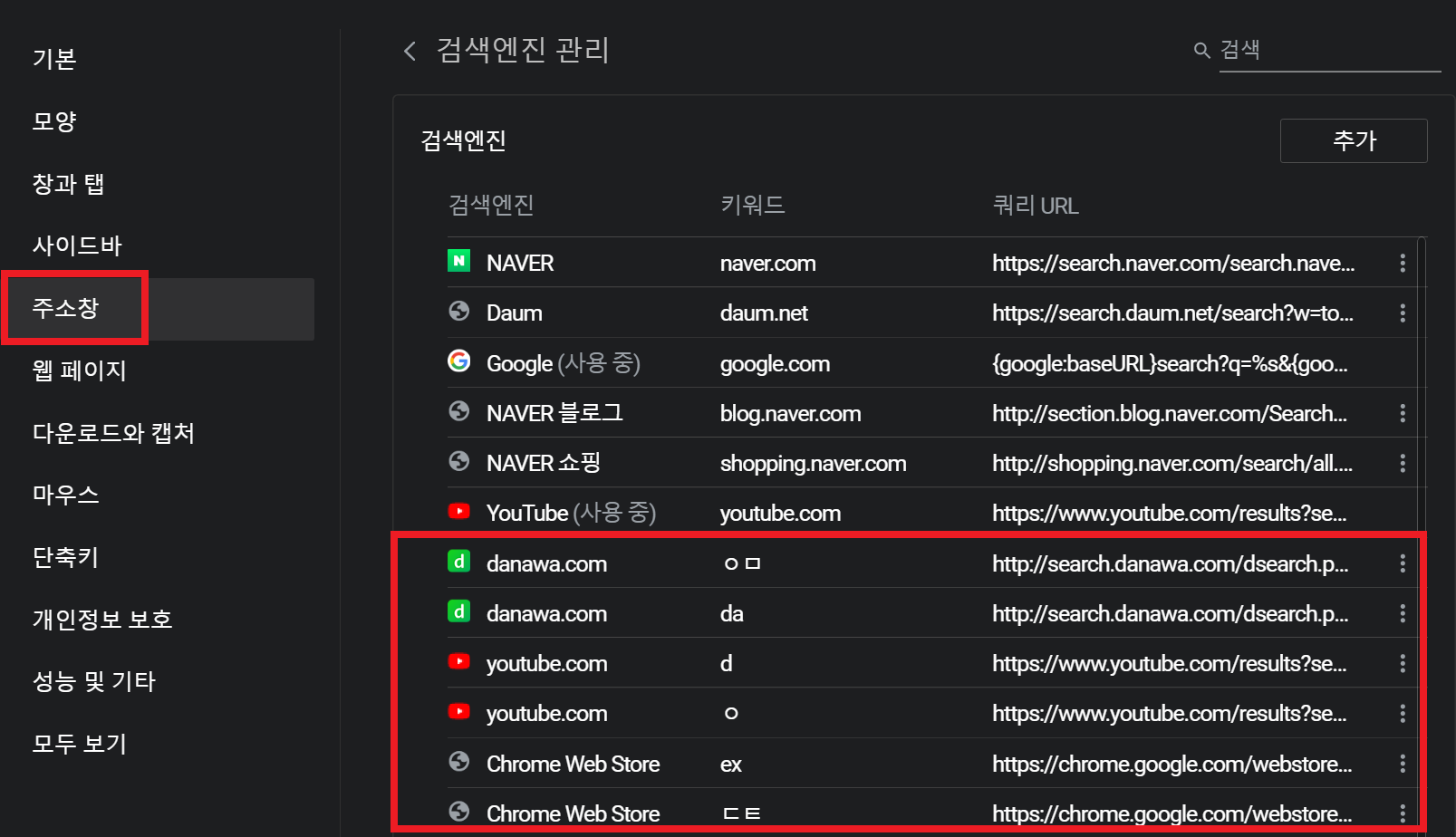Viewport: 1456px width, 837px height.
Task: Open more menu for Chrome Web Store ㄷㅌ row
Action: 1403,813
